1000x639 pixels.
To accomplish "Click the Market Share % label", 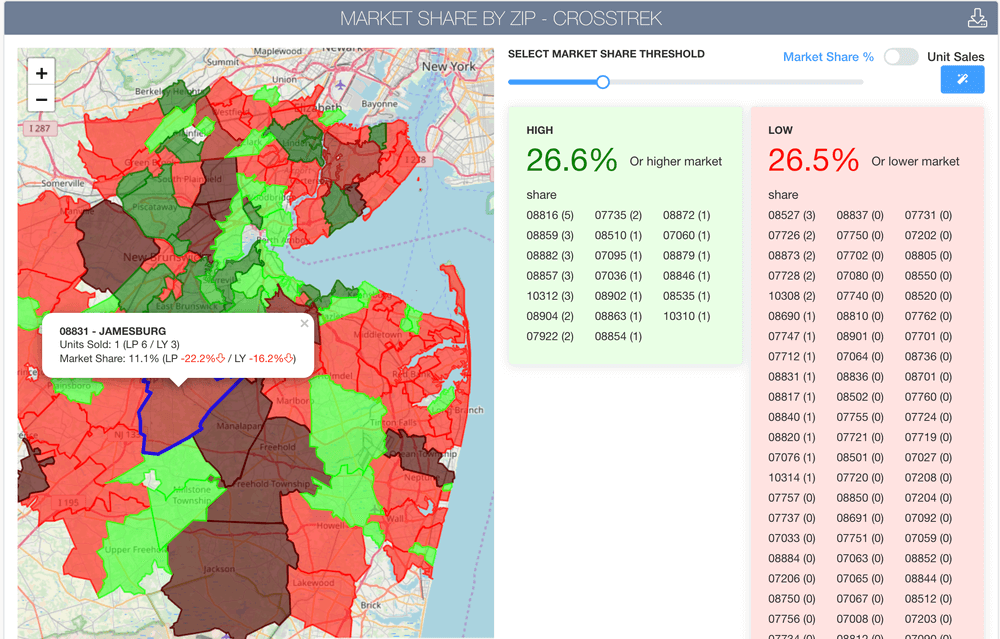I will pos(828,57).
